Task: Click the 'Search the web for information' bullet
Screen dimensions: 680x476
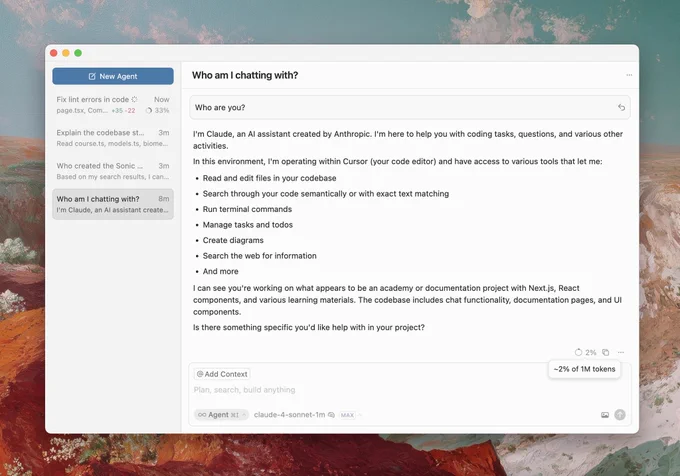Action: pos(259,256)
